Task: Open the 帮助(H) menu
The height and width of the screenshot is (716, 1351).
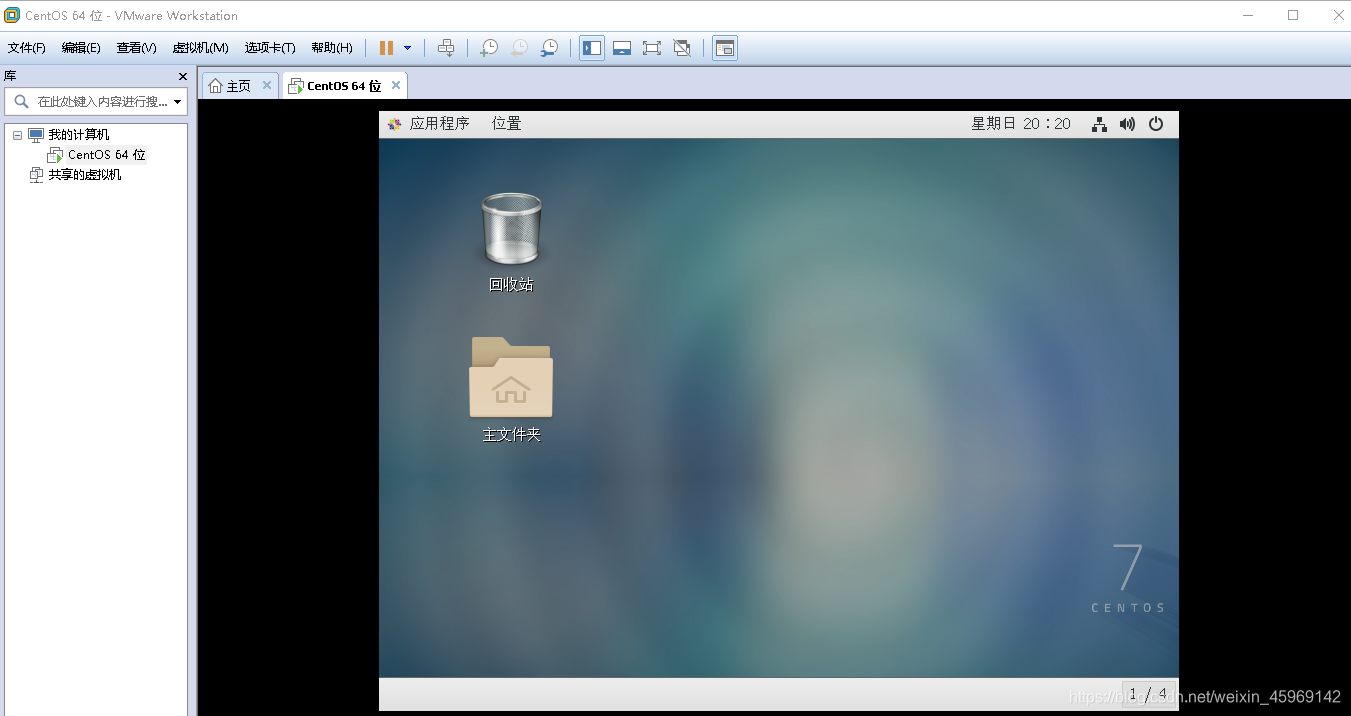Action: [332, 48]
